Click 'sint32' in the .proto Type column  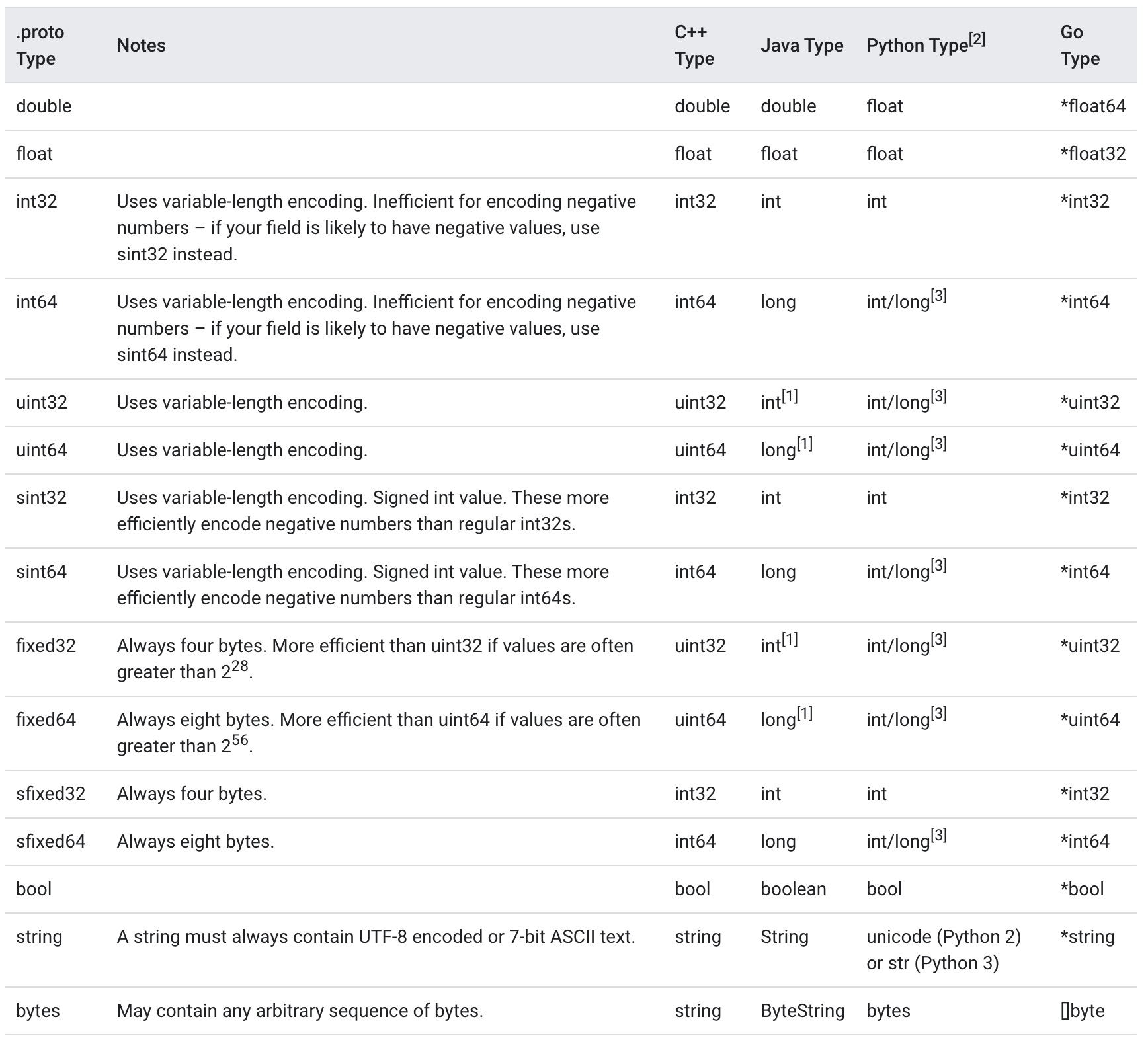41,498
